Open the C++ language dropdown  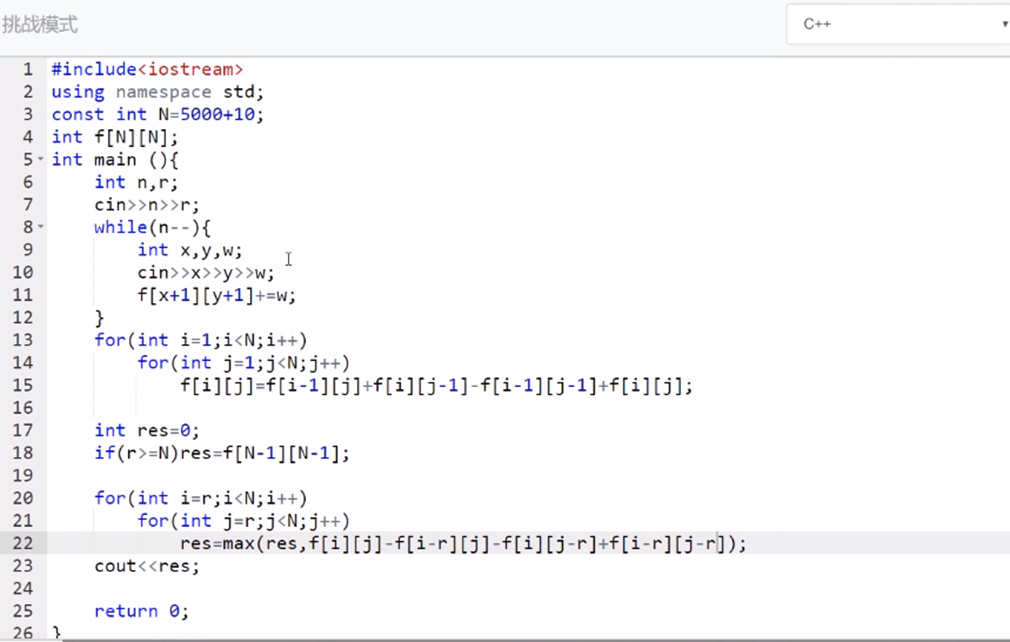click(898, 24)
